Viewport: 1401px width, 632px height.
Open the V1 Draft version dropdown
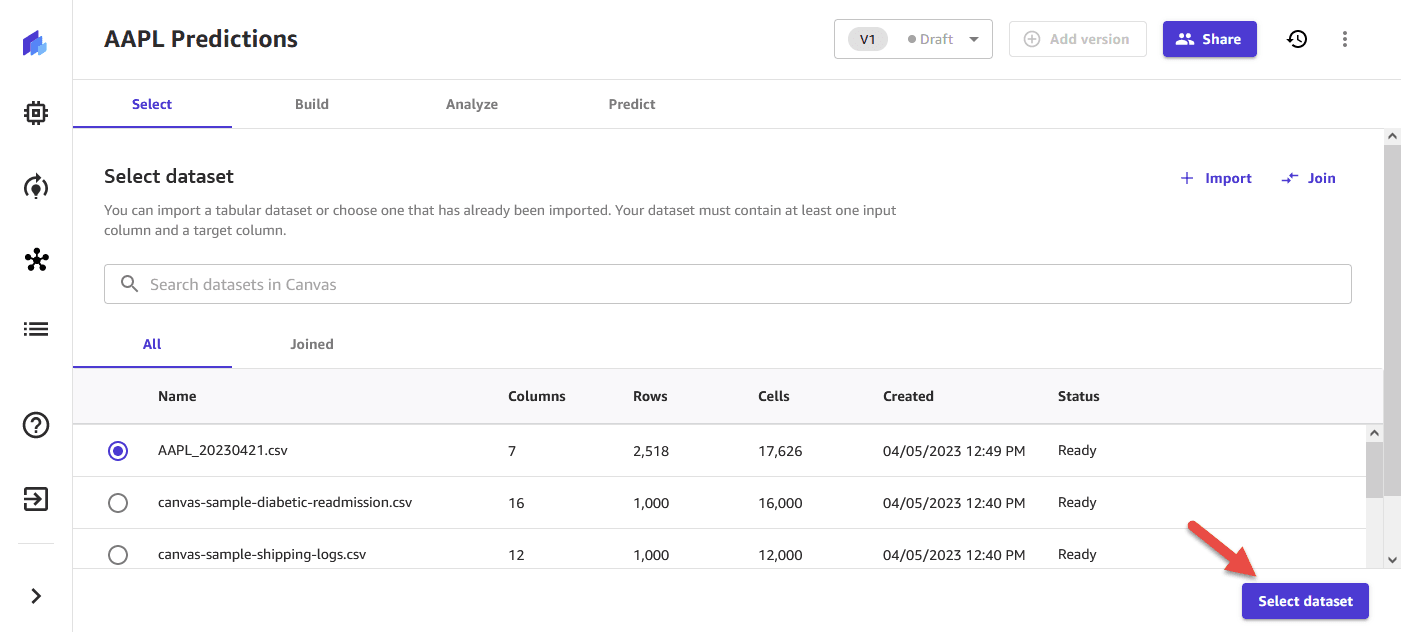click(x=913, y=39)
